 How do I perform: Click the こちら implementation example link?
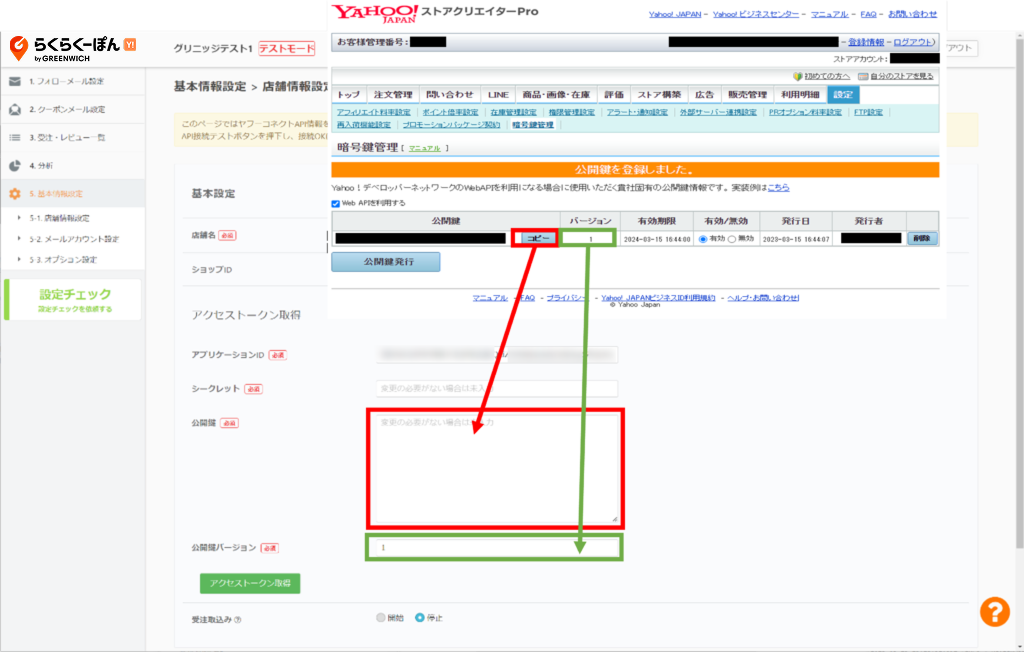778,187
